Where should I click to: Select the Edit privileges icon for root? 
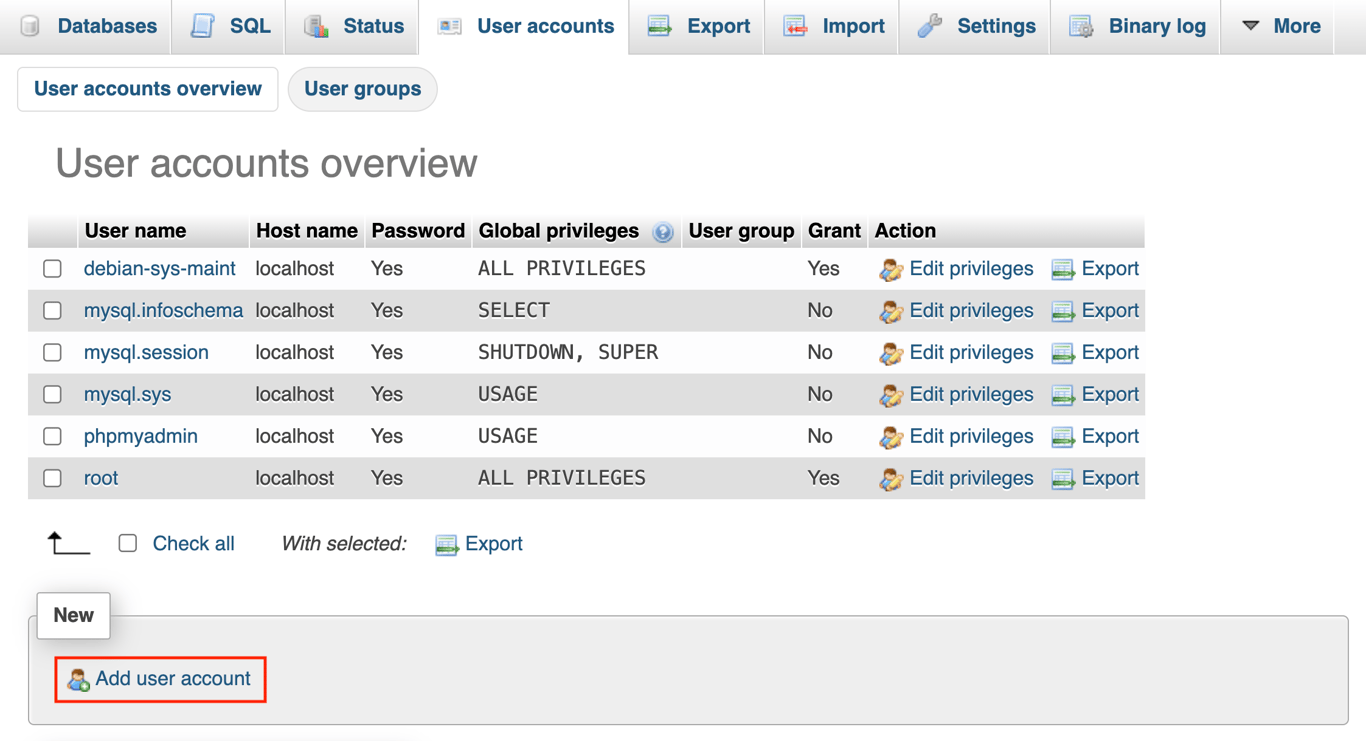click(x=891, y=478)
